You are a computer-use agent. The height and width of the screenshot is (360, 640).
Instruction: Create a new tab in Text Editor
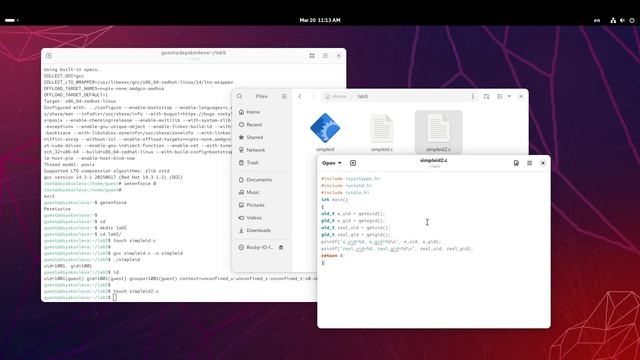[x=353, y=163]
